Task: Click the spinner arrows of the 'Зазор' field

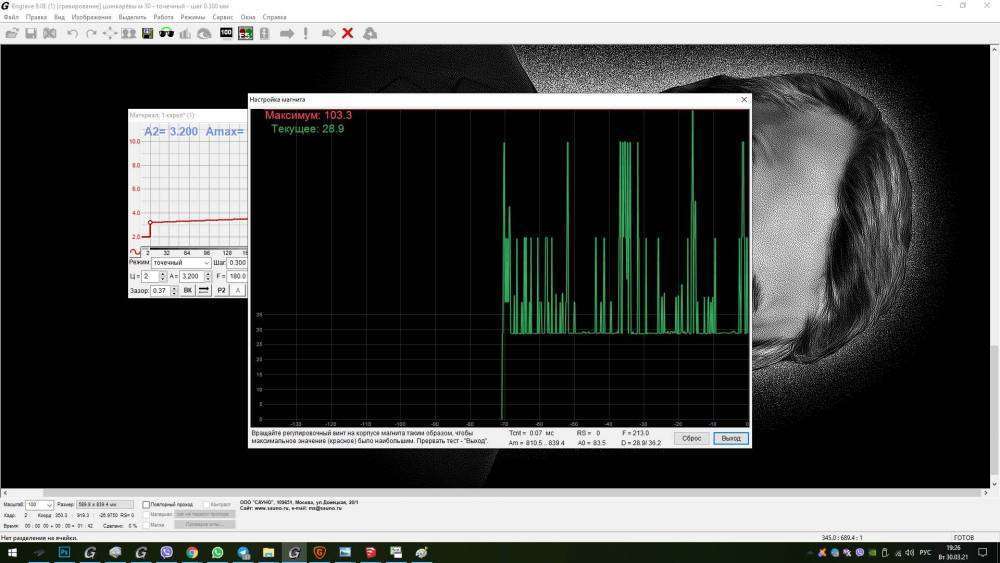Action: point(172,290)
